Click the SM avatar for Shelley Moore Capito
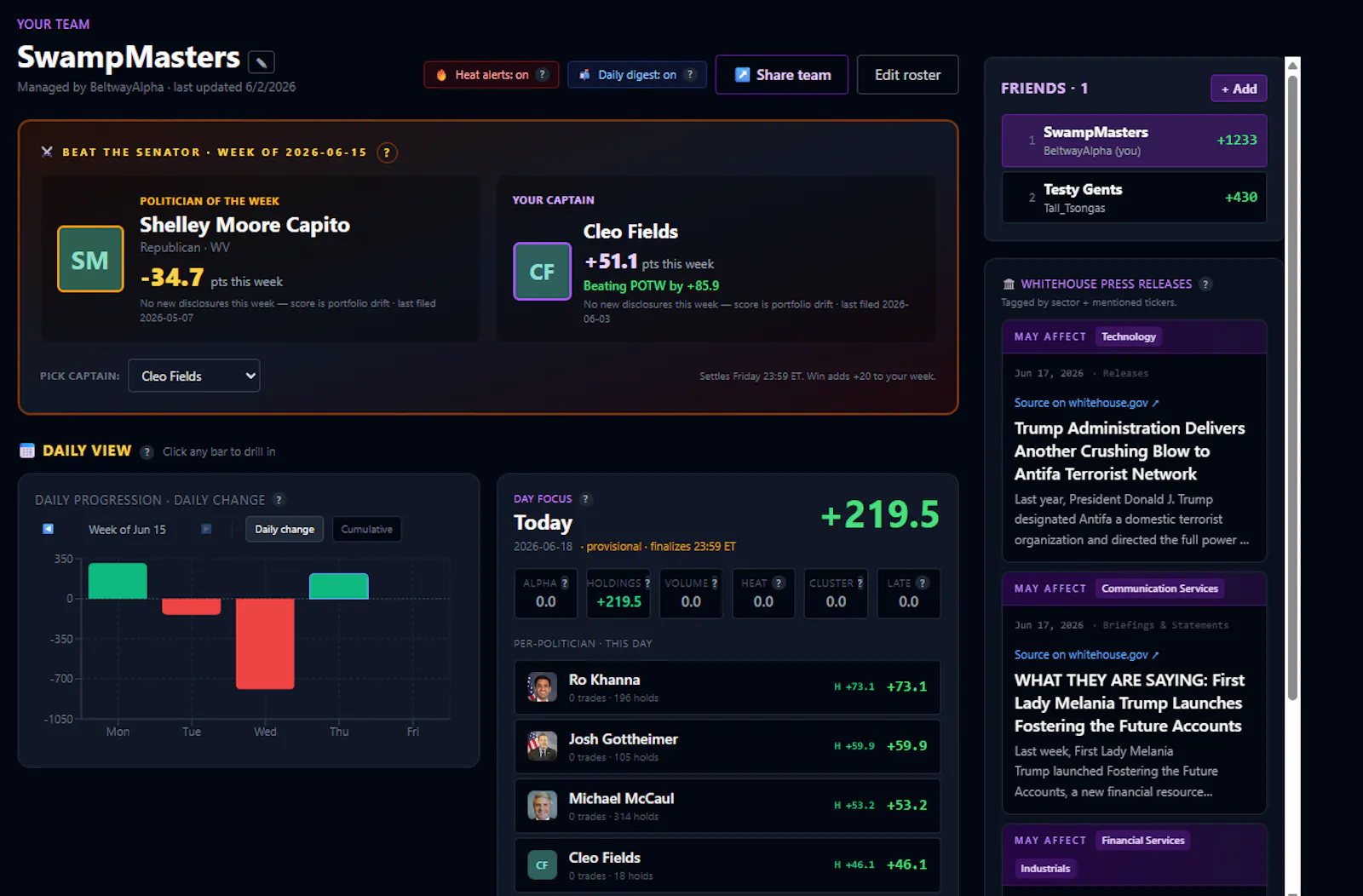1363x896 pixels. [90, 259]
